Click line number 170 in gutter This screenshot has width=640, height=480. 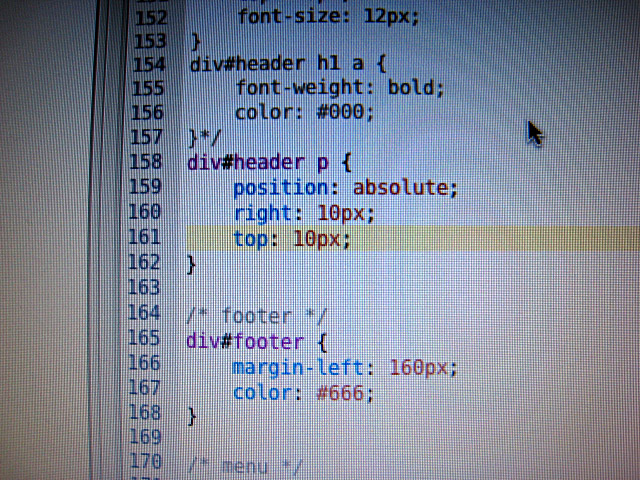(146, 461)
